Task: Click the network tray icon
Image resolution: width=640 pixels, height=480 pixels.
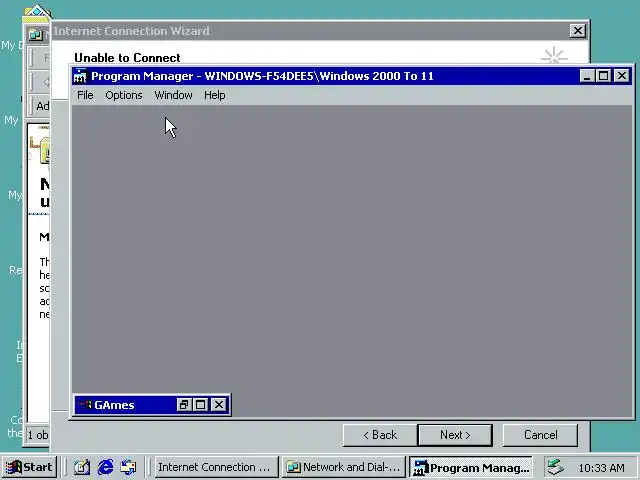Action: 556,467
